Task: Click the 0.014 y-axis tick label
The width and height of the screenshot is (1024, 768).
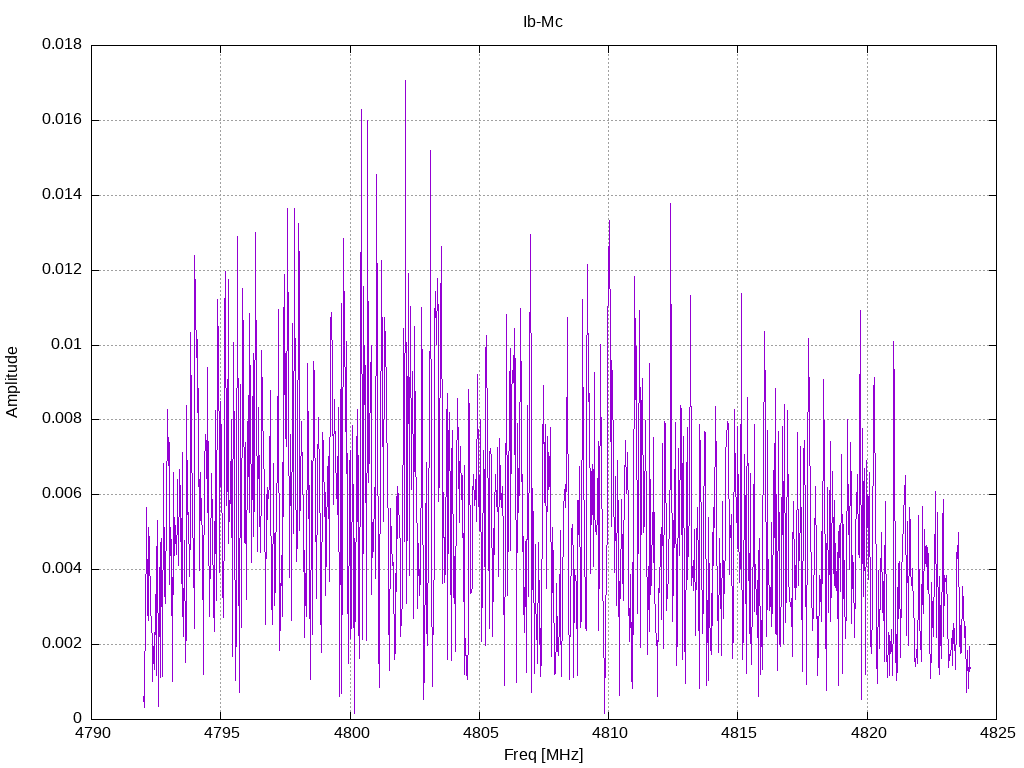Action: [x=62, y=194]
